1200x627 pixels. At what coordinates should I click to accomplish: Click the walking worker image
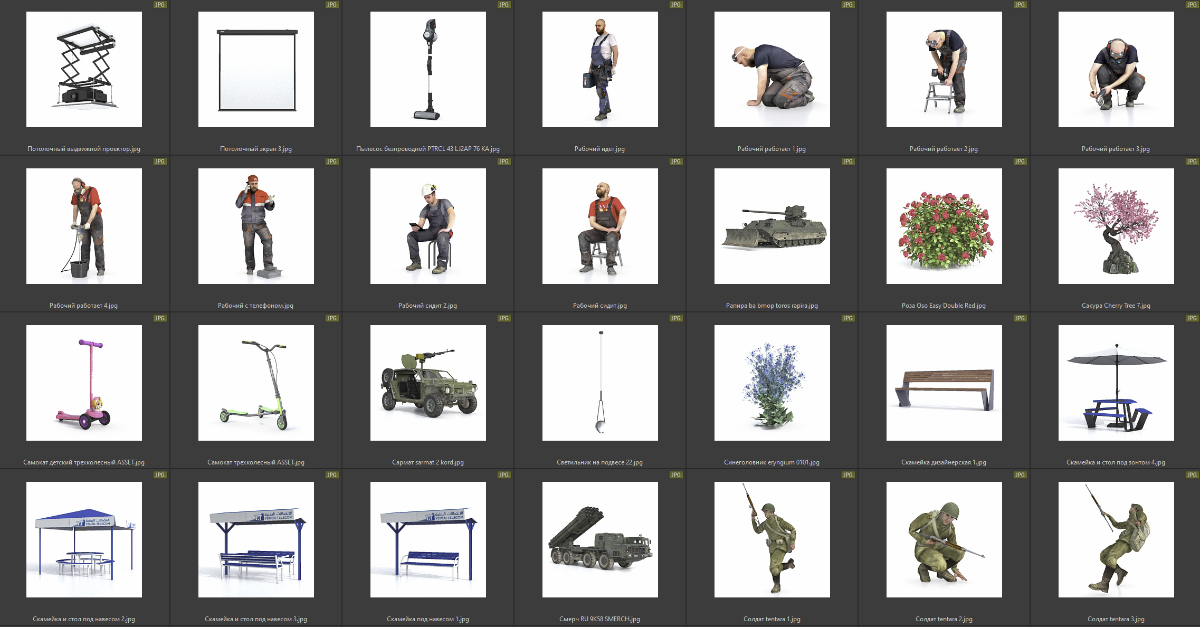point(601,69)
